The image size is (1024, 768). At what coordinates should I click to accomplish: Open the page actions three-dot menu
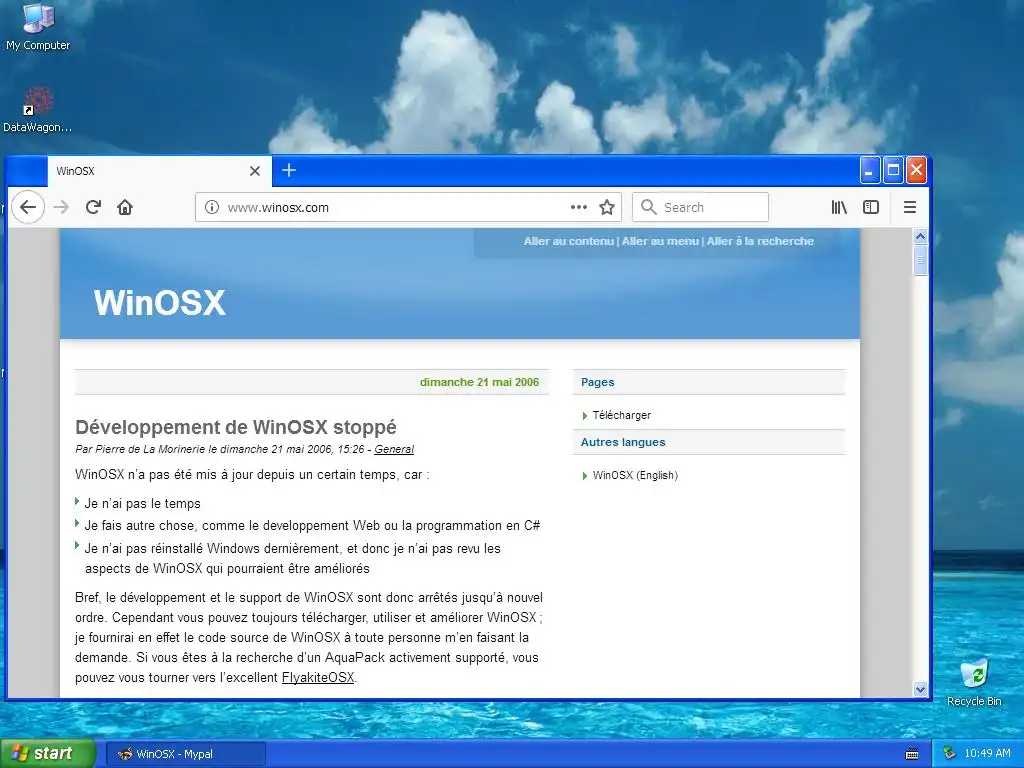579,208
